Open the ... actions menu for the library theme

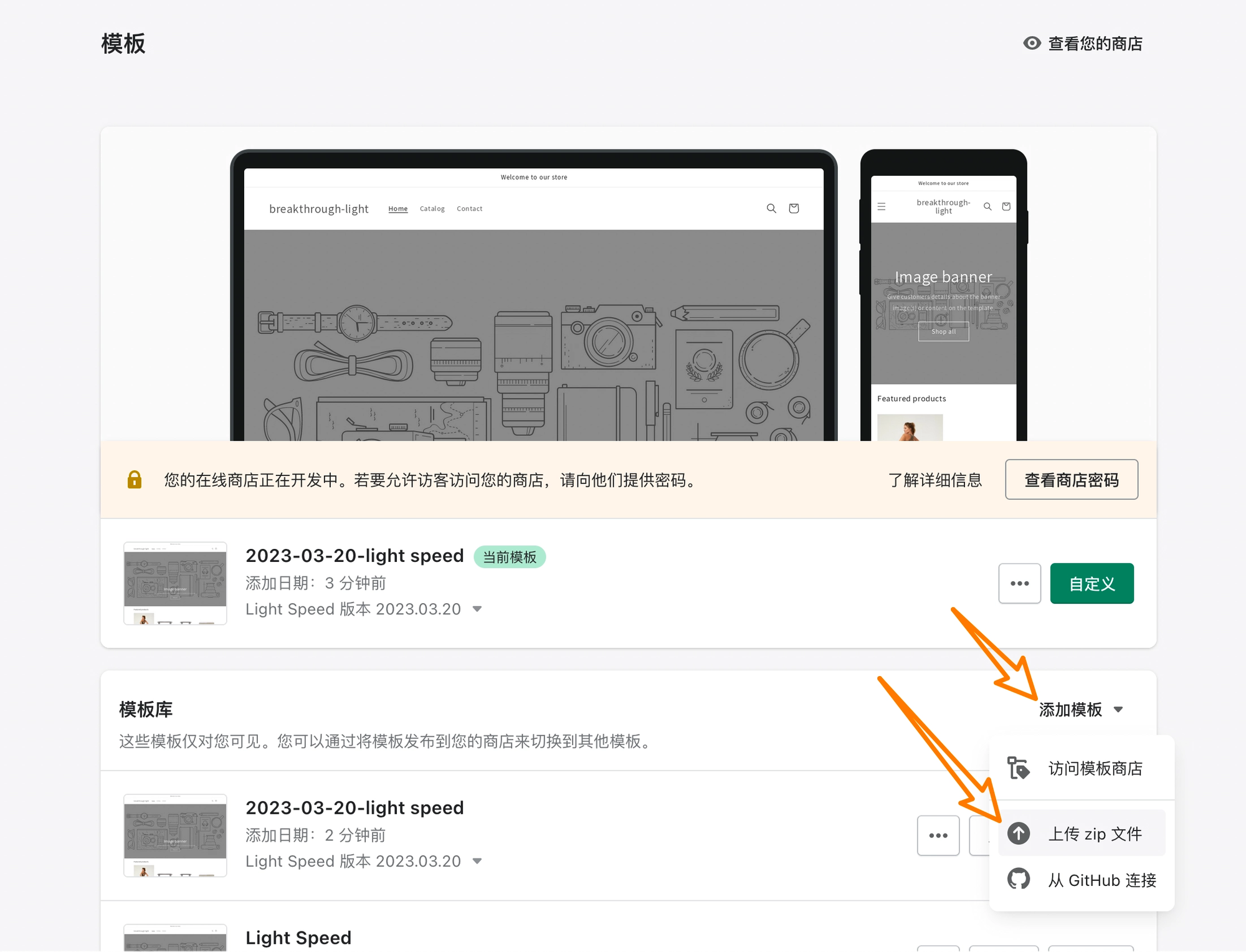click(x=938, y=835)
